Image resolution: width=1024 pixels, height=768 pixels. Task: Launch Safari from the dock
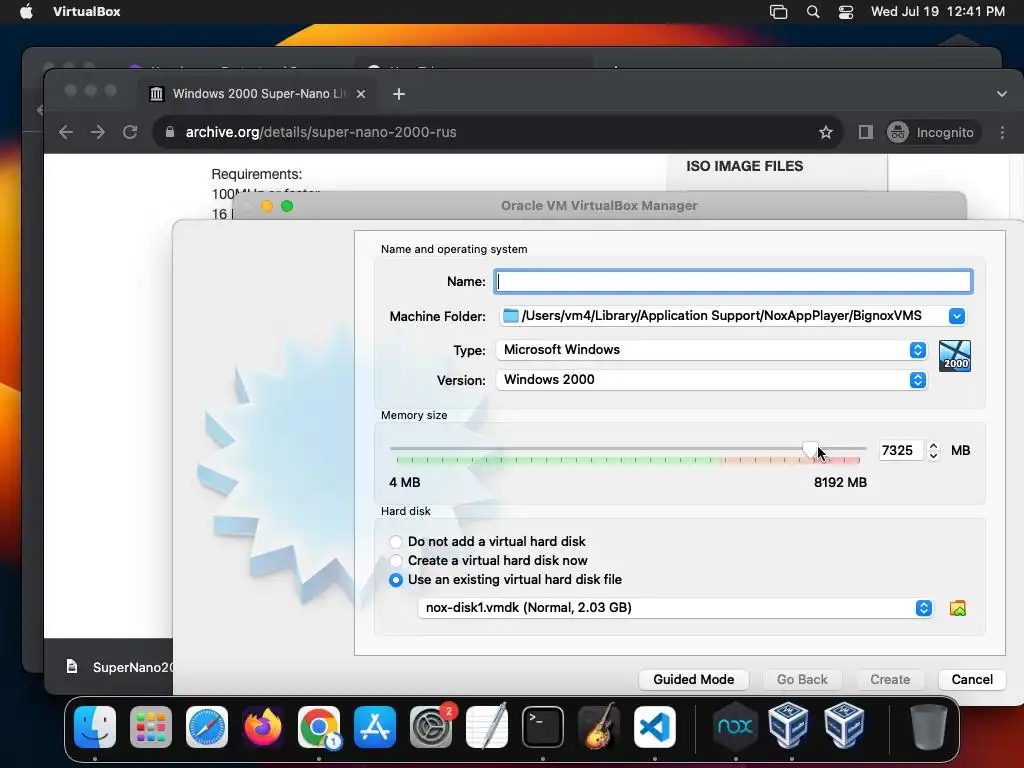pyautogui.click(x=207, y=726)
